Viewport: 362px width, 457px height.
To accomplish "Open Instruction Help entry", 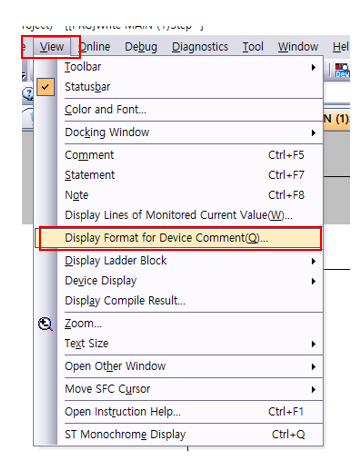I will 179,412.
